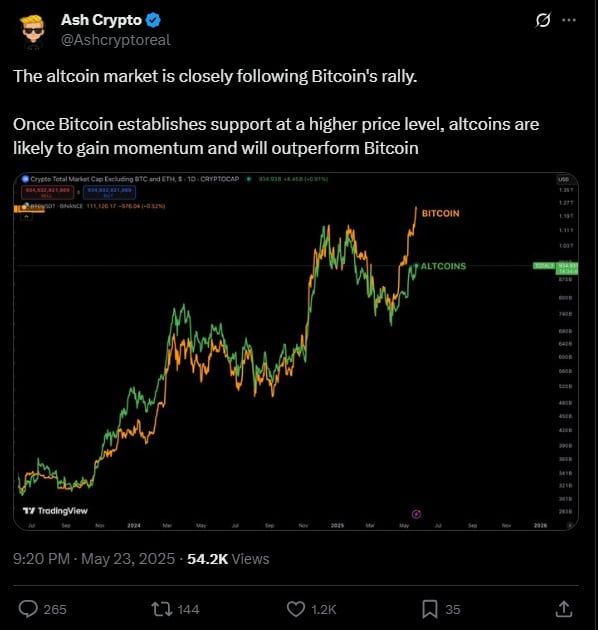Click the share upload icon
598x630 pixels.
[x=564, y=609]
